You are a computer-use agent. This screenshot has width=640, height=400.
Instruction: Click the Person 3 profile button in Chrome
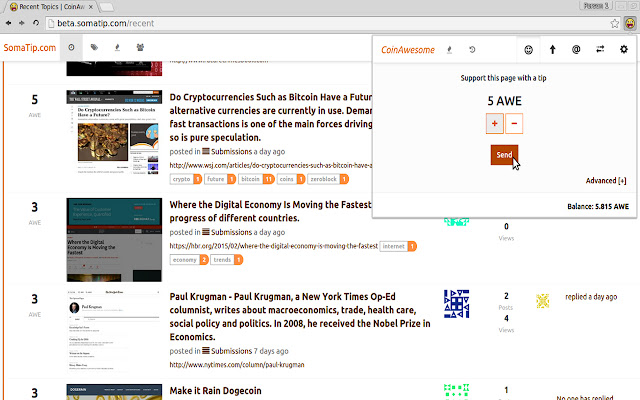point(596,6)
